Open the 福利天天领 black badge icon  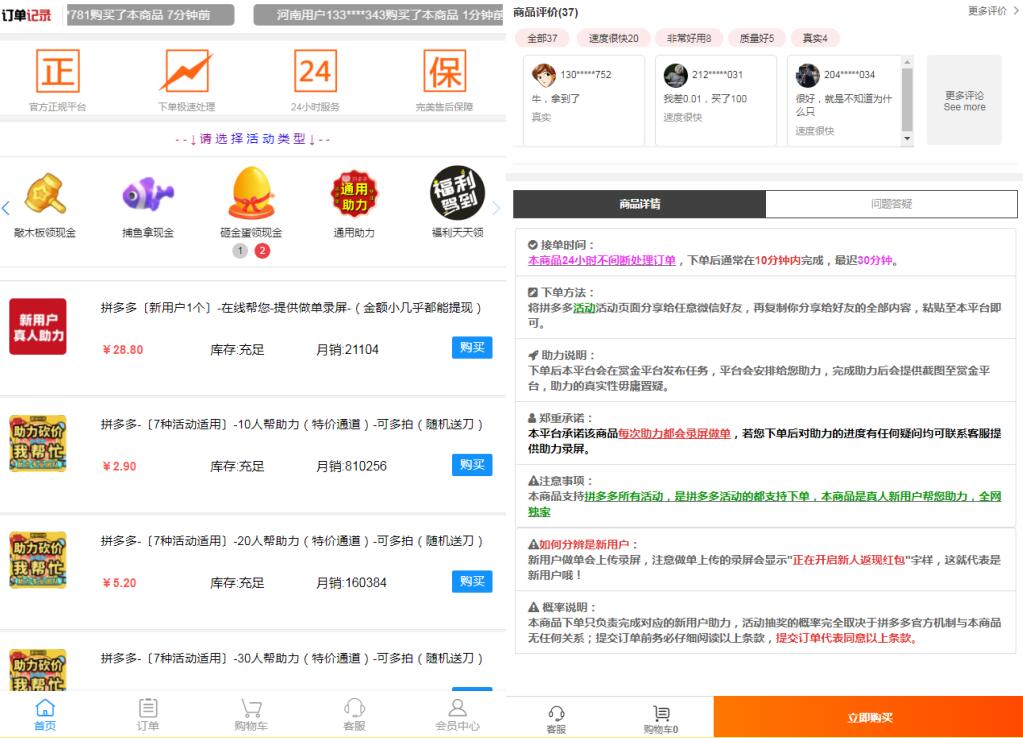(457, 193)
